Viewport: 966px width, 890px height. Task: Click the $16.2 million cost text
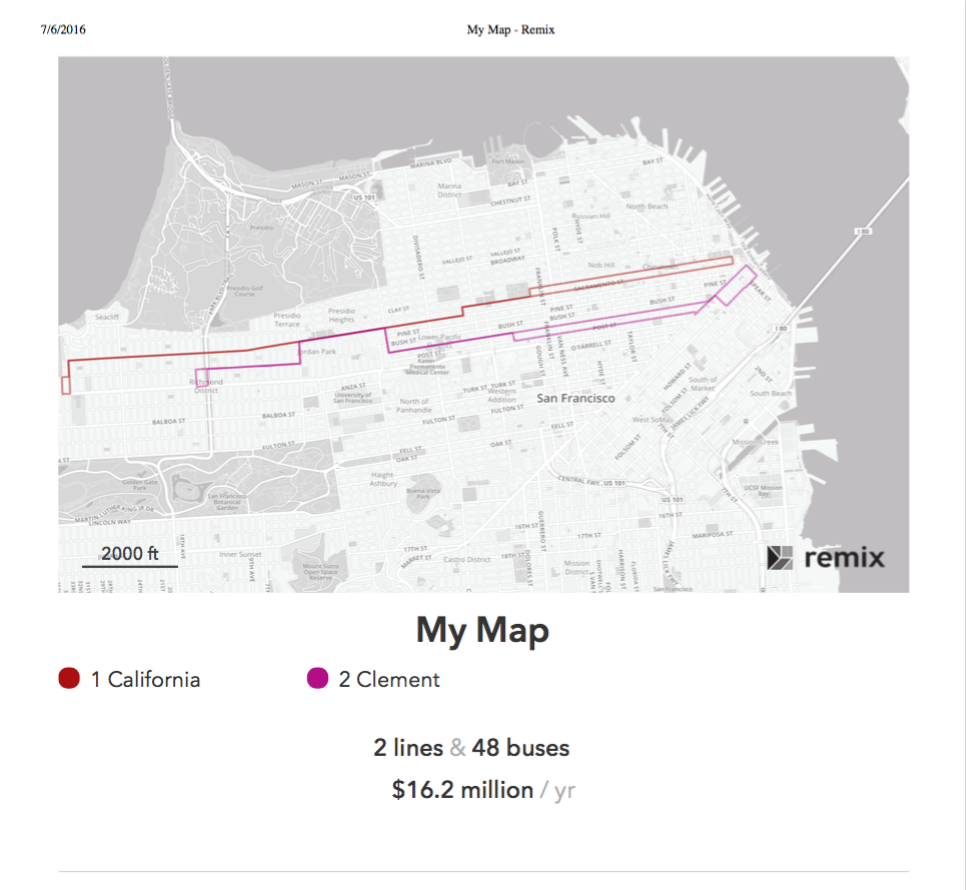click(x=463, y=790)
